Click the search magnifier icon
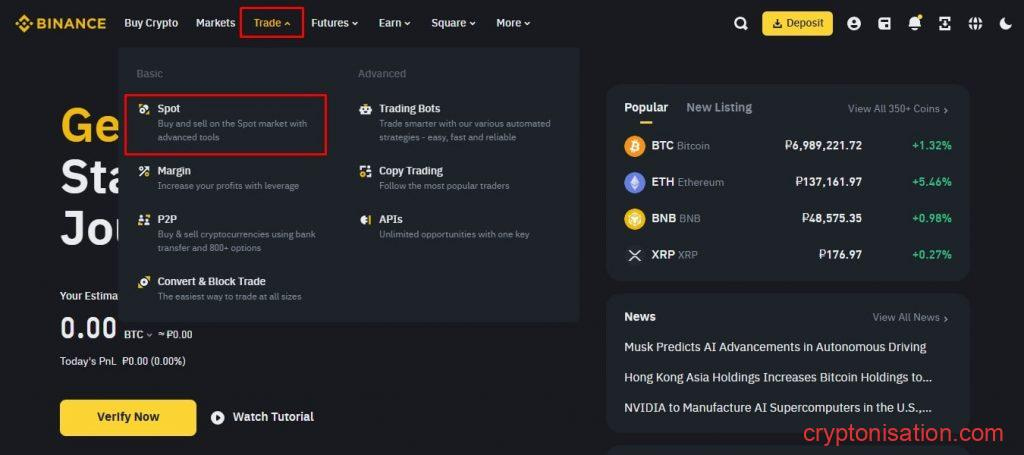This screenshot has height=455, width=1024. click(741, 23)
